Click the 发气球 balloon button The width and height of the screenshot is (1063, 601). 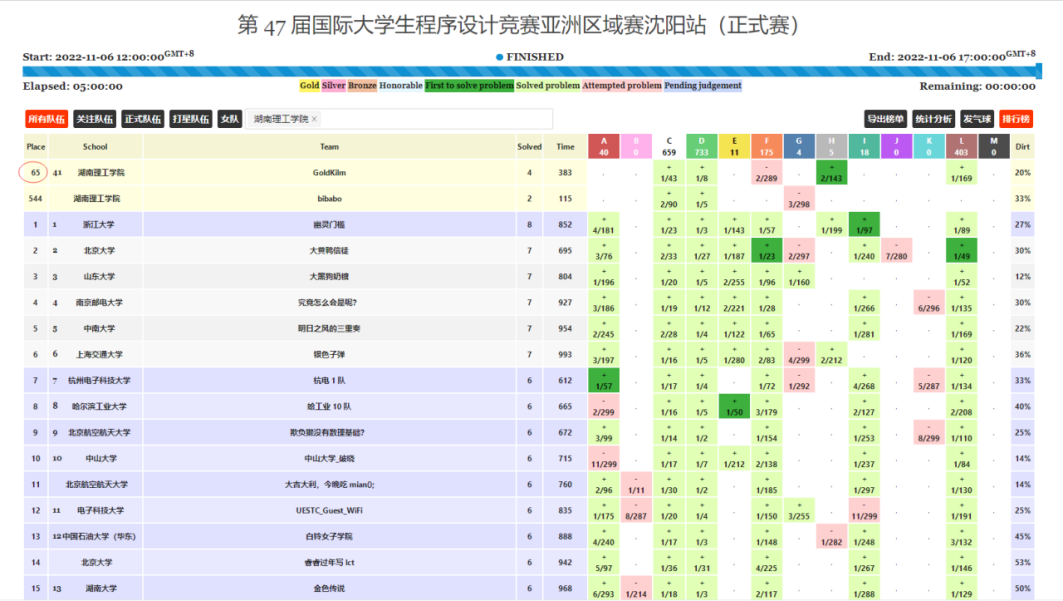coord(976,119)
